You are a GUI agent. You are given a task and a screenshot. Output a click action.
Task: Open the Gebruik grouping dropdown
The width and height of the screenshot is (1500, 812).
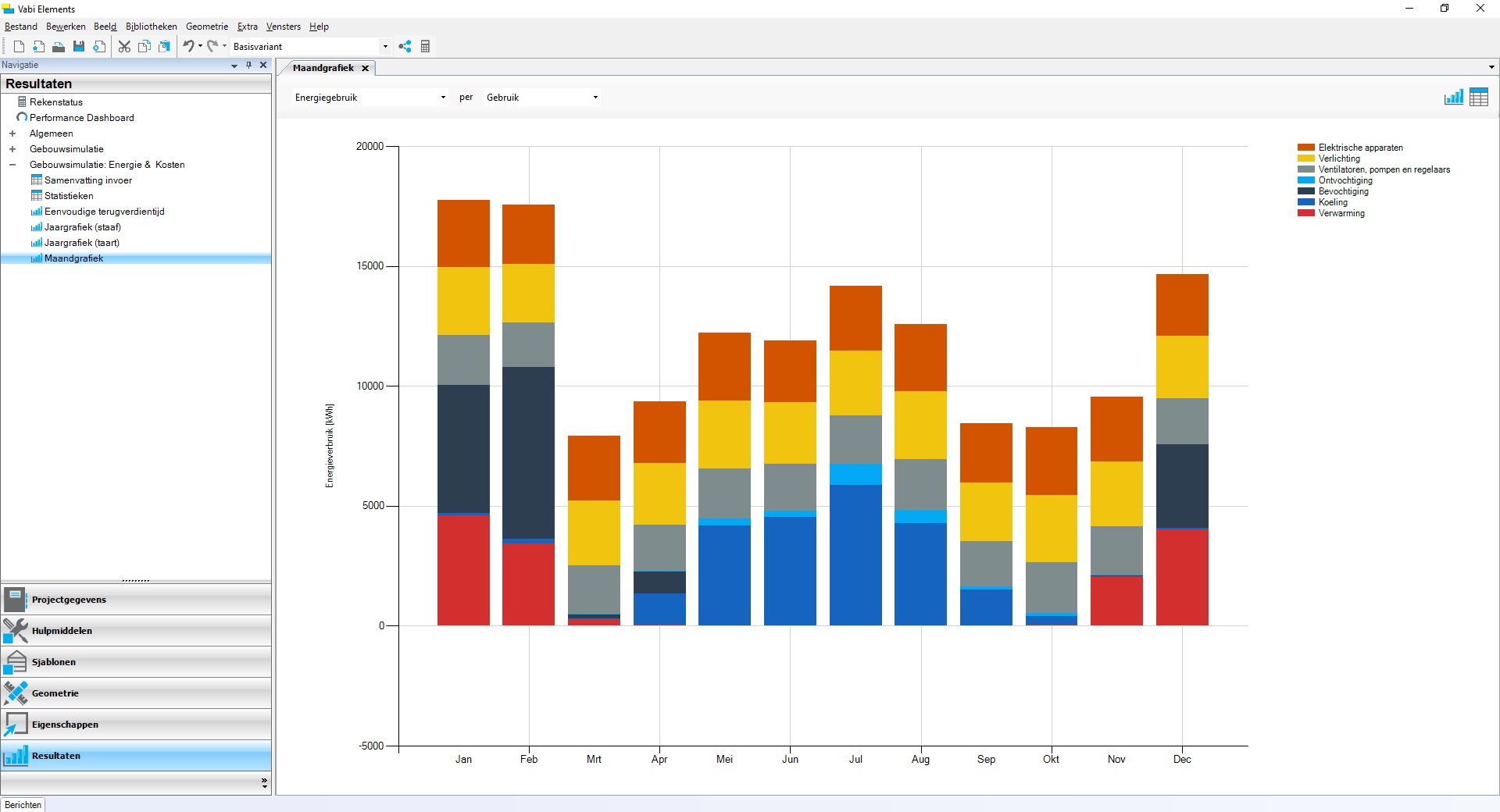595,98
